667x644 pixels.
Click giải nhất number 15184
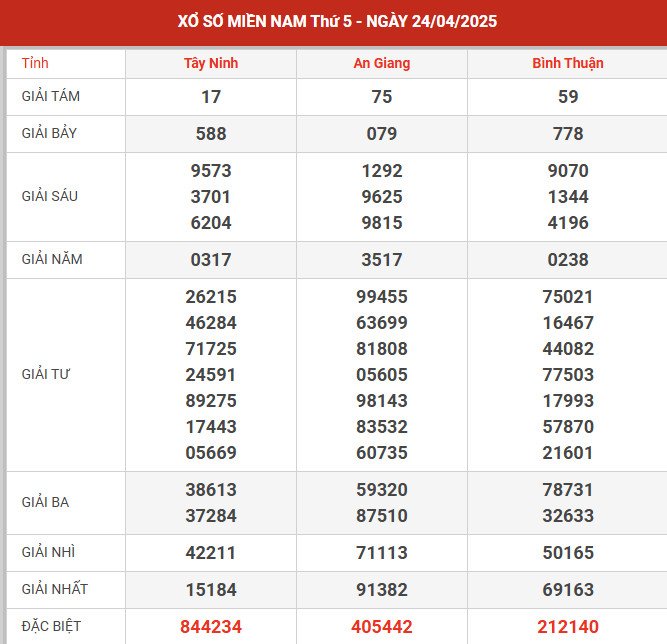click(211, 590)
